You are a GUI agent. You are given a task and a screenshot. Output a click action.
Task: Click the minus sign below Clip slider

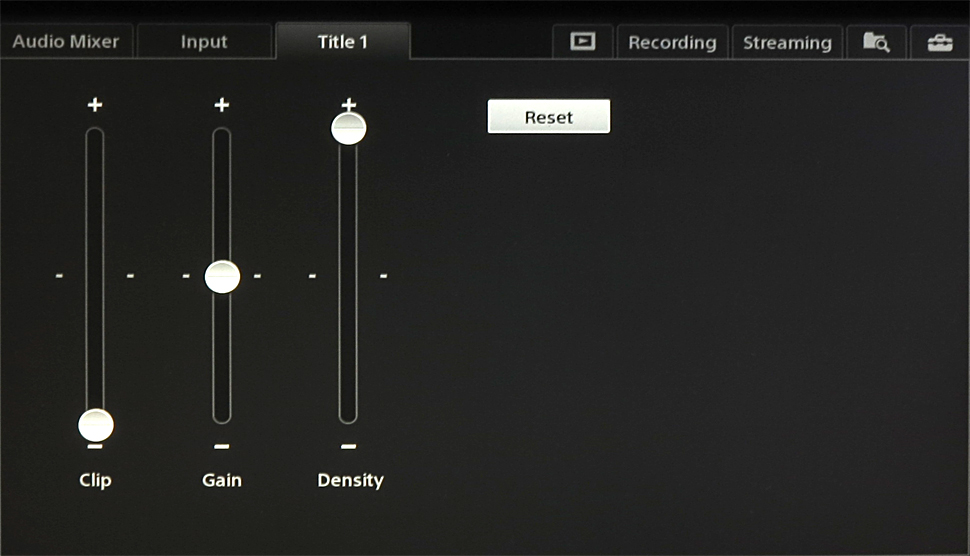click(x=95, y=446)
